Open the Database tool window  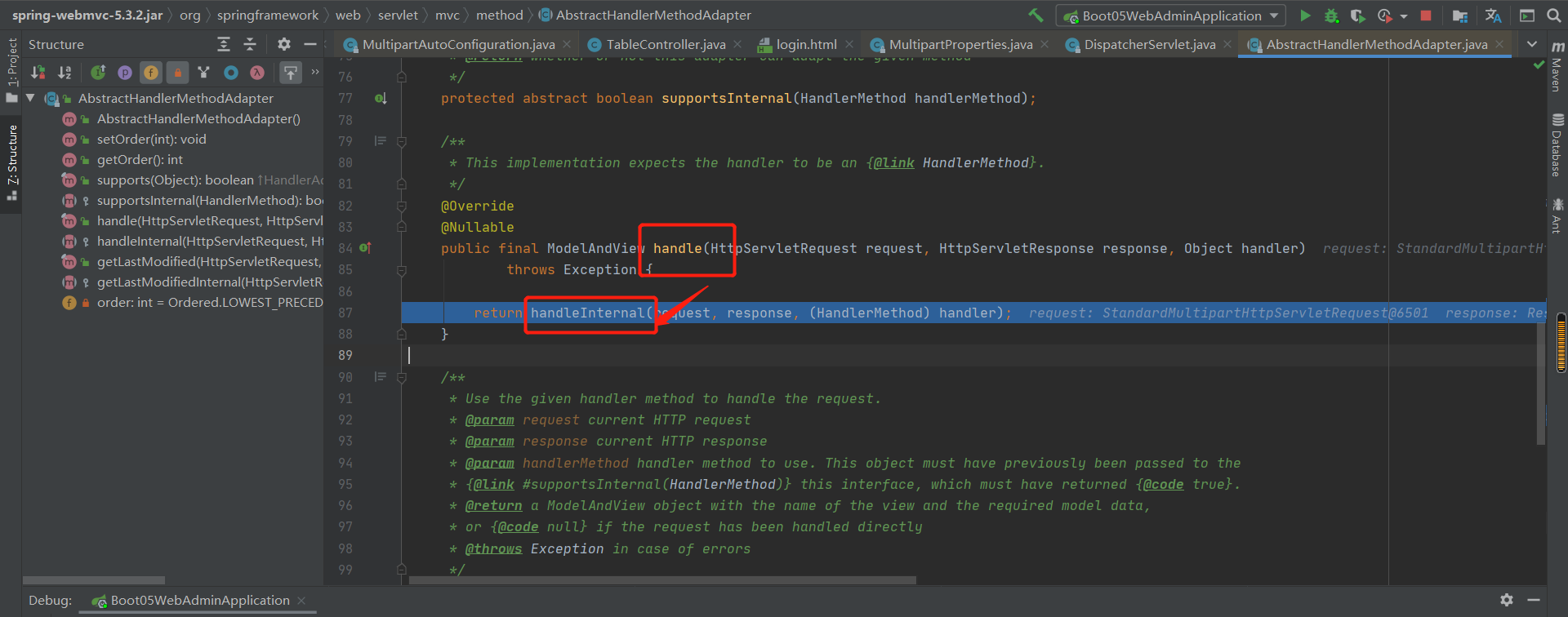point(1557,145)
